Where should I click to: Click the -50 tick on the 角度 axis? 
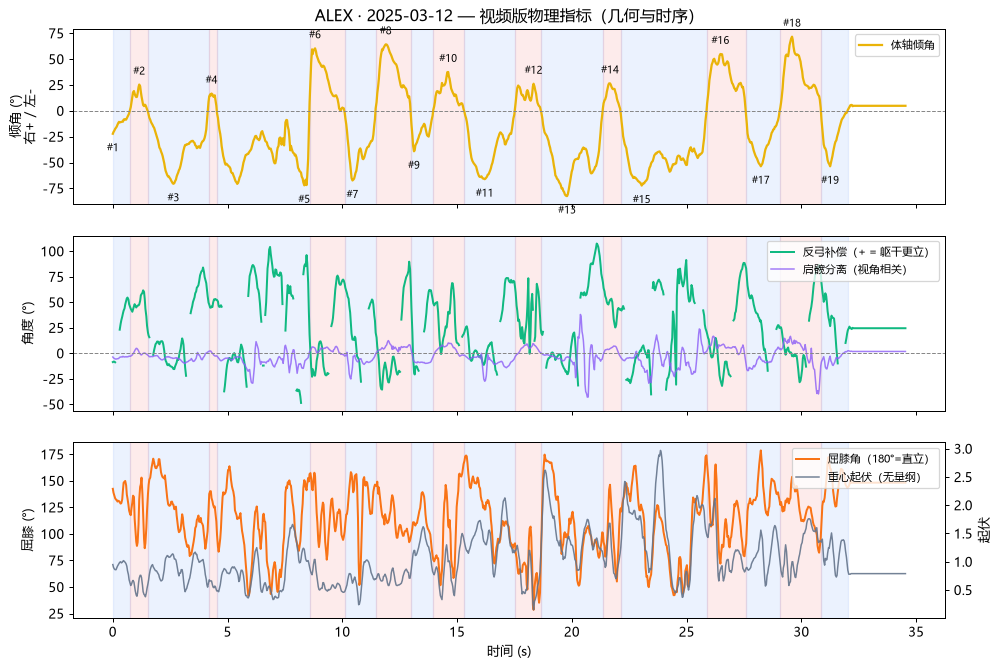pyautogui.click(x=52, y=405)
